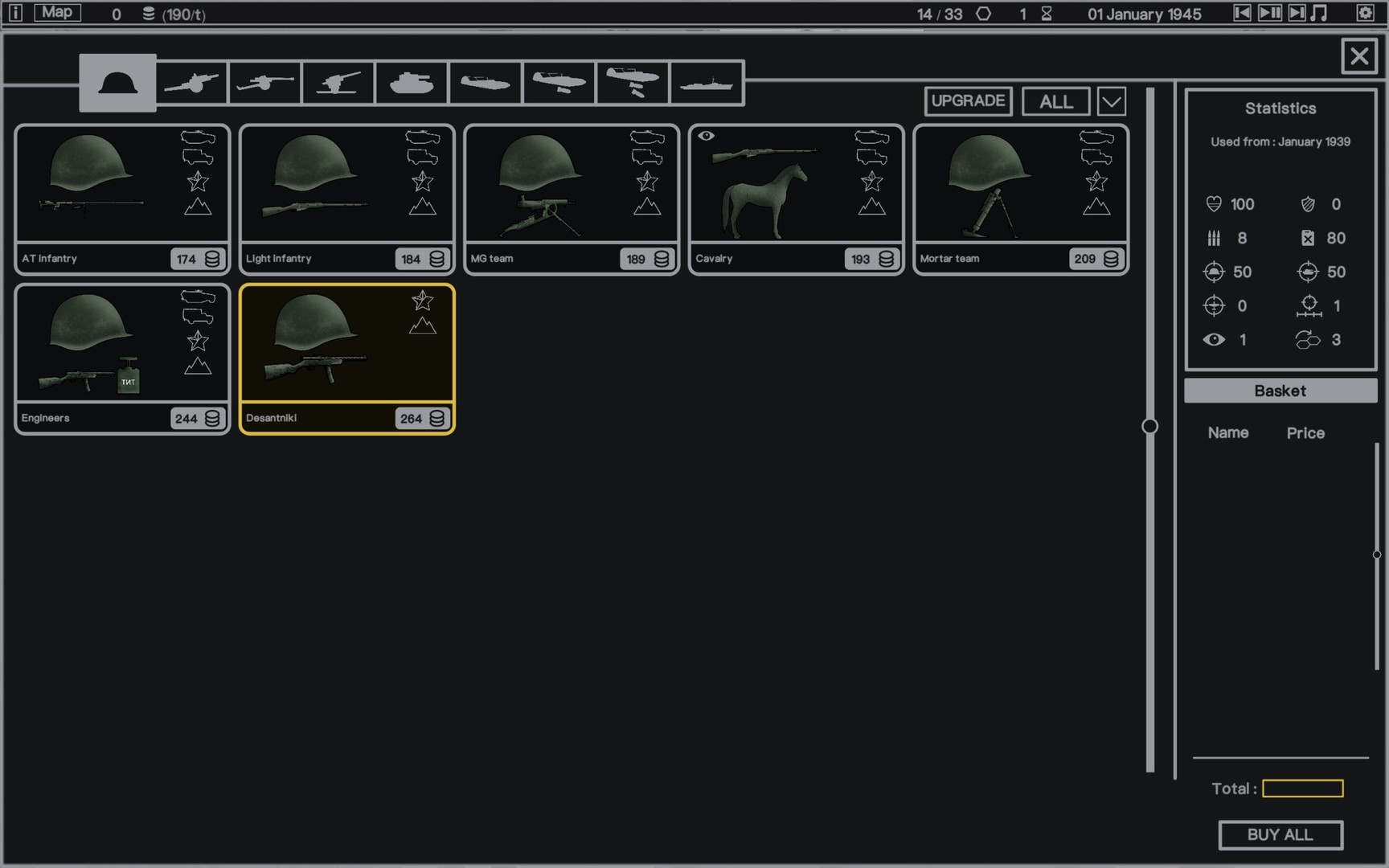Click the info icon in top-left corner
Image resolution: width=1389 pixels, height=868 pixels.
(x=15, y=13)
